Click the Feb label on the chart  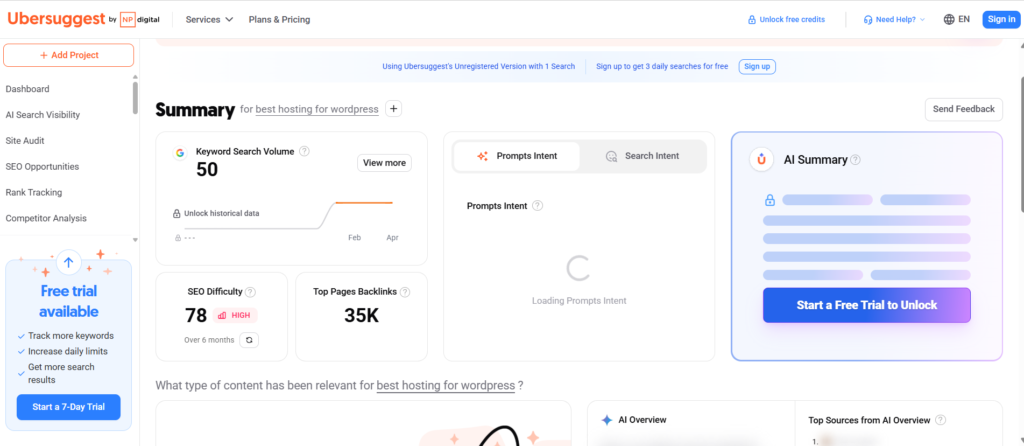[354, 238]
